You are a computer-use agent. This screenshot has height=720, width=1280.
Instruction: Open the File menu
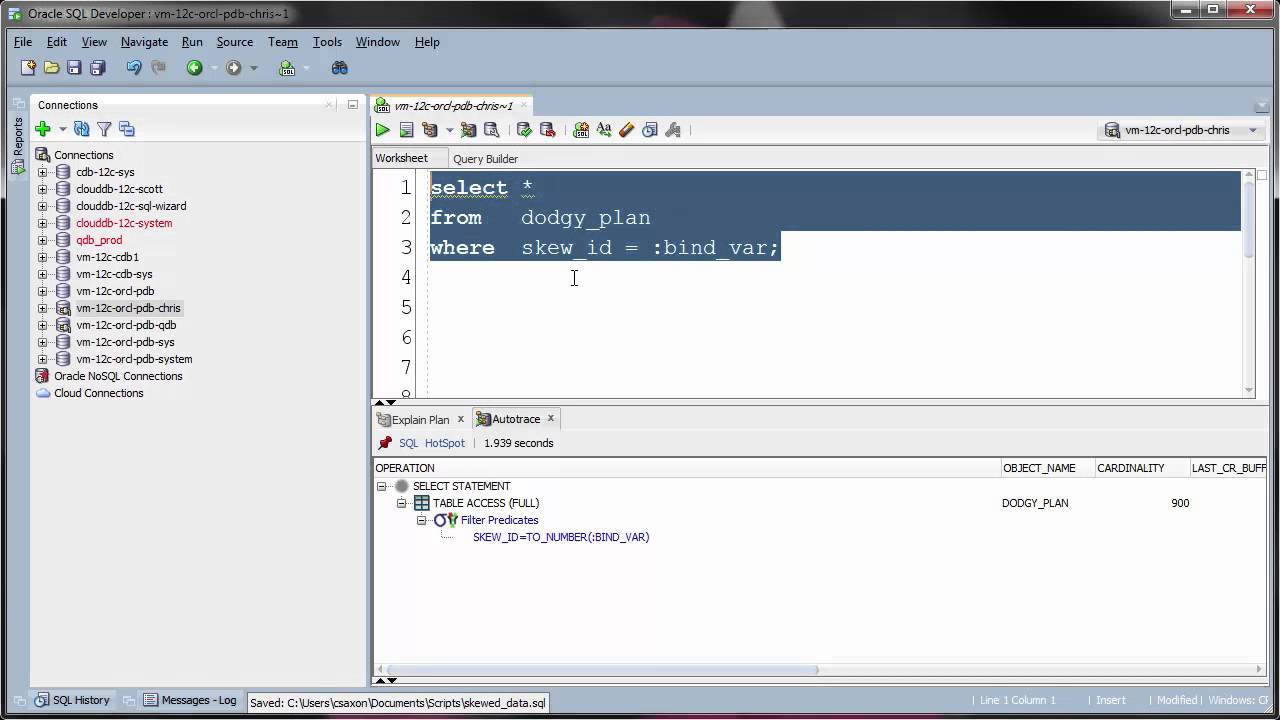click(x=23, y=42)
